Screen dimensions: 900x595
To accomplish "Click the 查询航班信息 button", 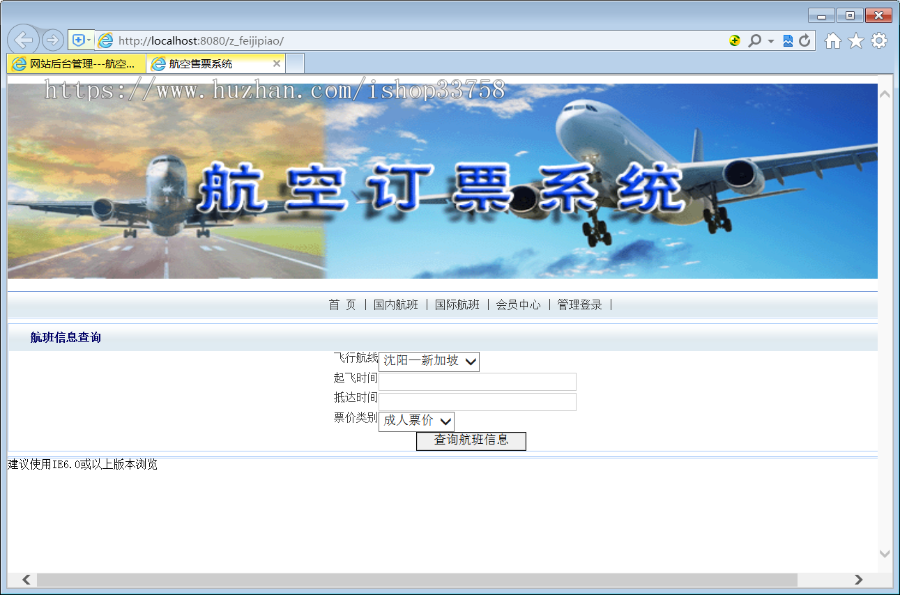I will pos(470,441).
